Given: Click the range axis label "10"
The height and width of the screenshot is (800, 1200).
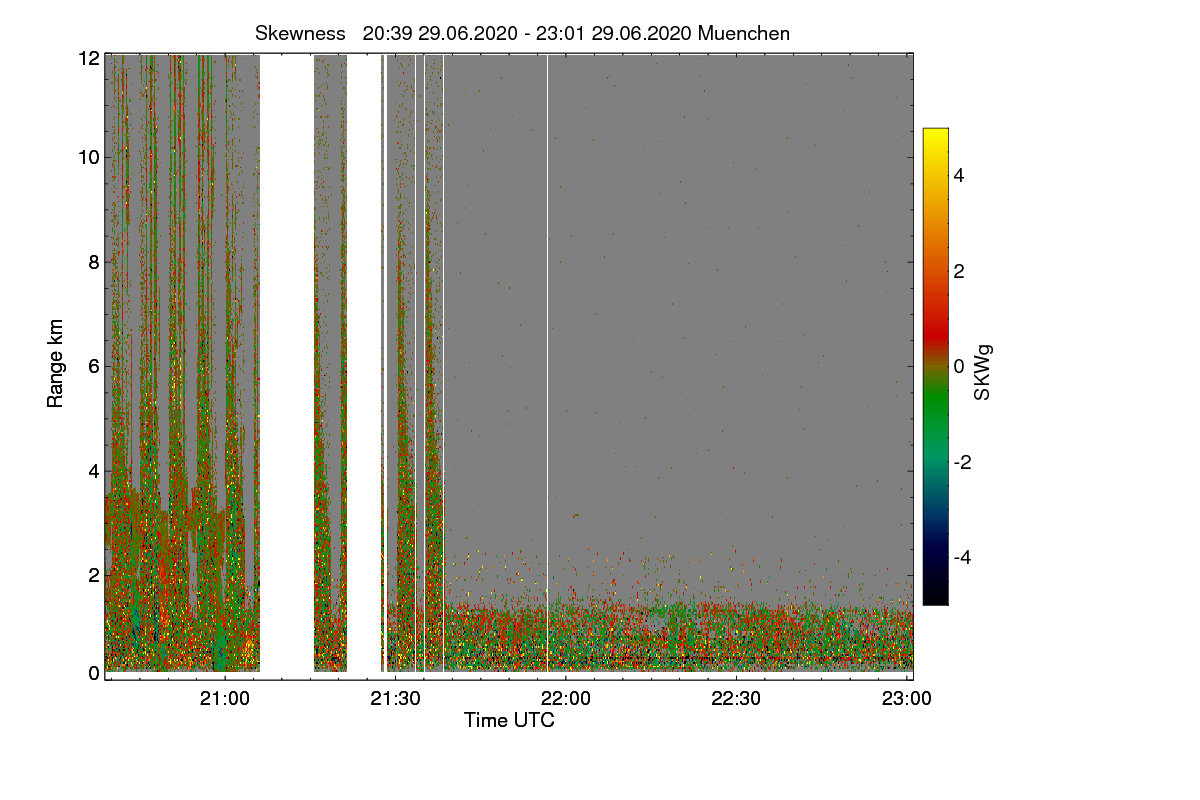Looking at the screenshot, I should click(x=89, y=157).
